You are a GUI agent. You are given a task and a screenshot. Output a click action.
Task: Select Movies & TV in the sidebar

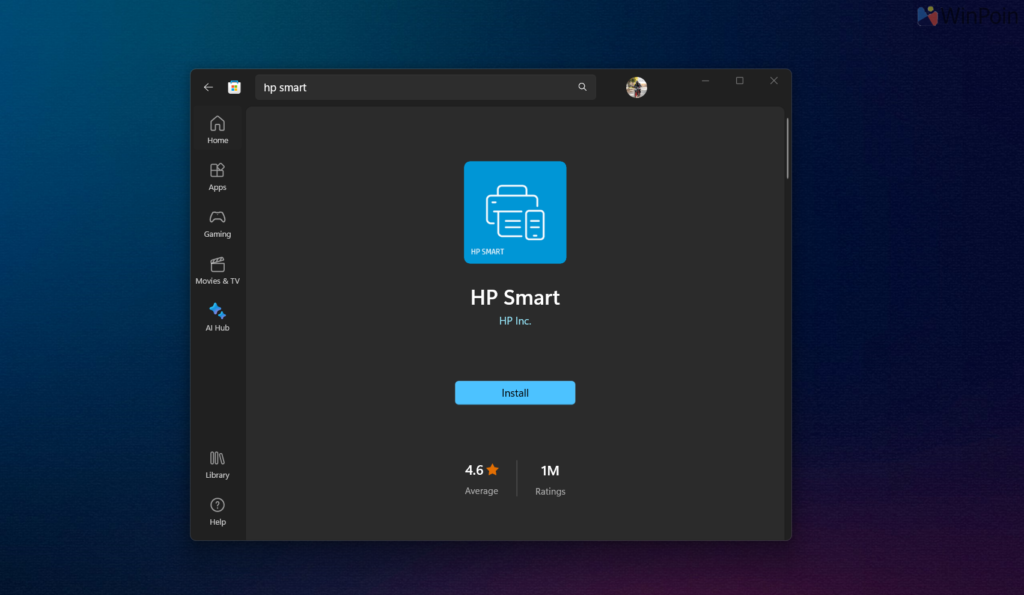tap(217, 270)
